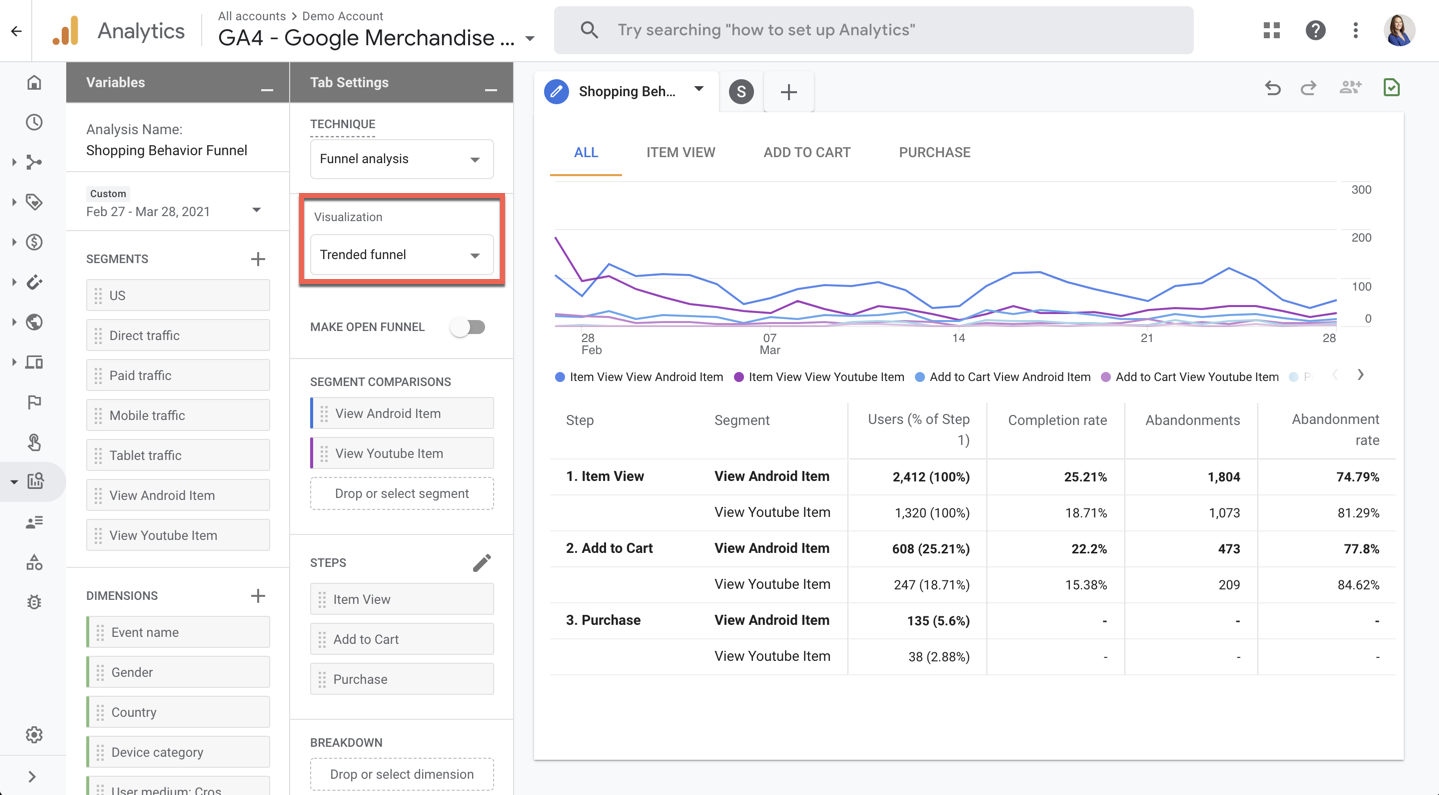Click Item View View Android Item legend
The height and width of the screenshot is (795, 1439).
tap(639, 377)
